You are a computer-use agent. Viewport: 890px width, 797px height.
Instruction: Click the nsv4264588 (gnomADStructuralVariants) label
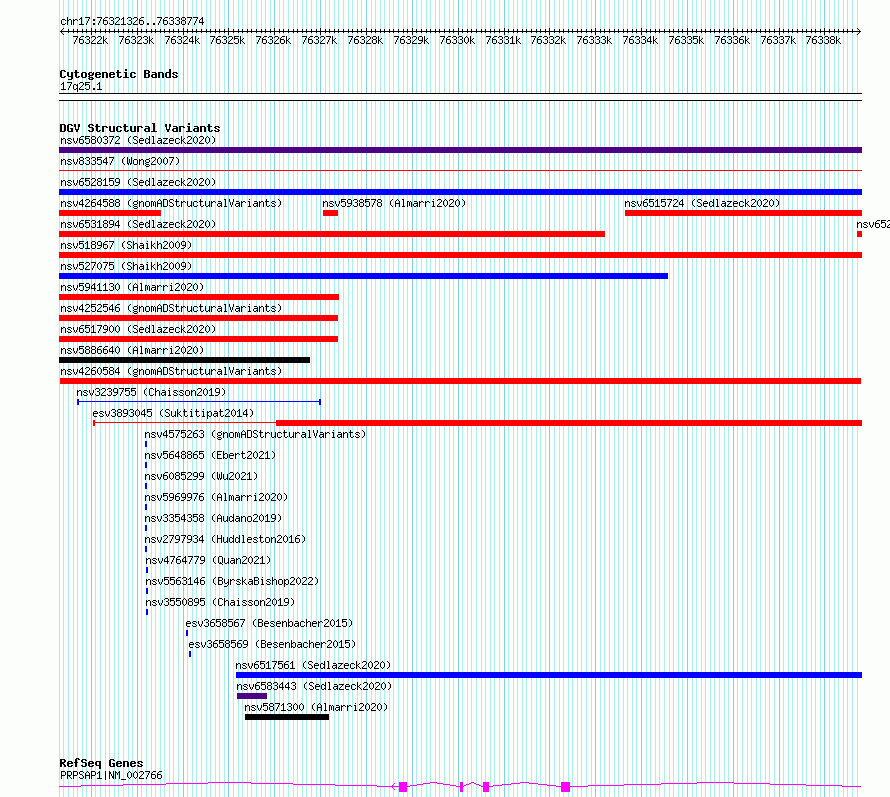coord(171,203)
